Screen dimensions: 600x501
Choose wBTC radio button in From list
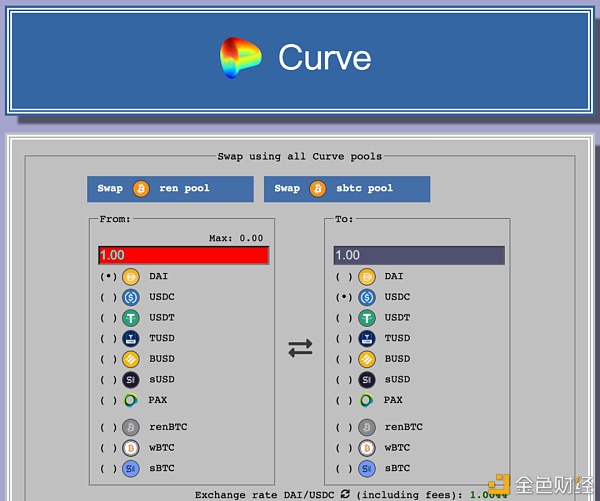point(107,448)
